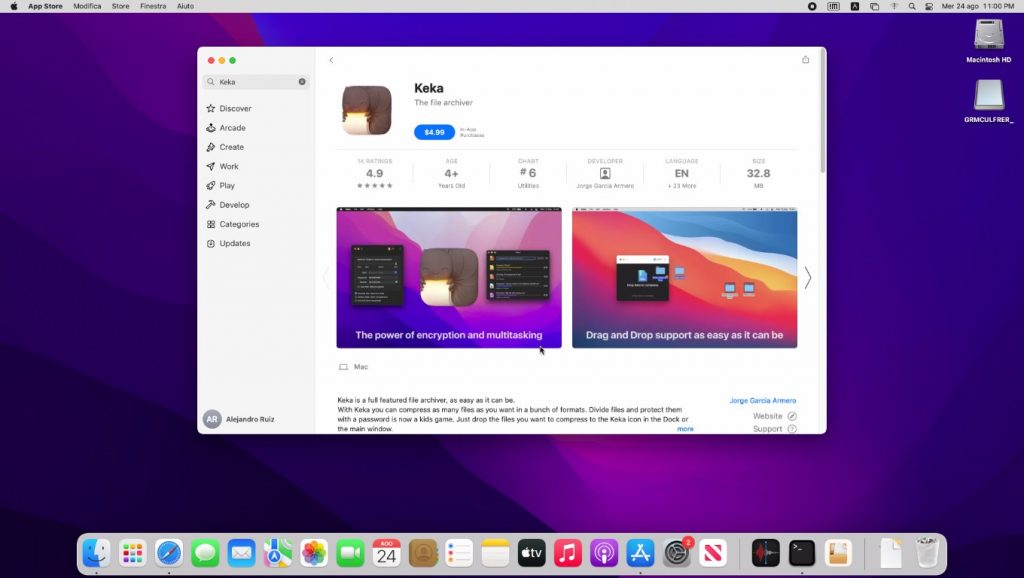Open the Finestra menu in menu bar
The width and height of the screenshot is (1024, 578).
[x=153, y=6]
